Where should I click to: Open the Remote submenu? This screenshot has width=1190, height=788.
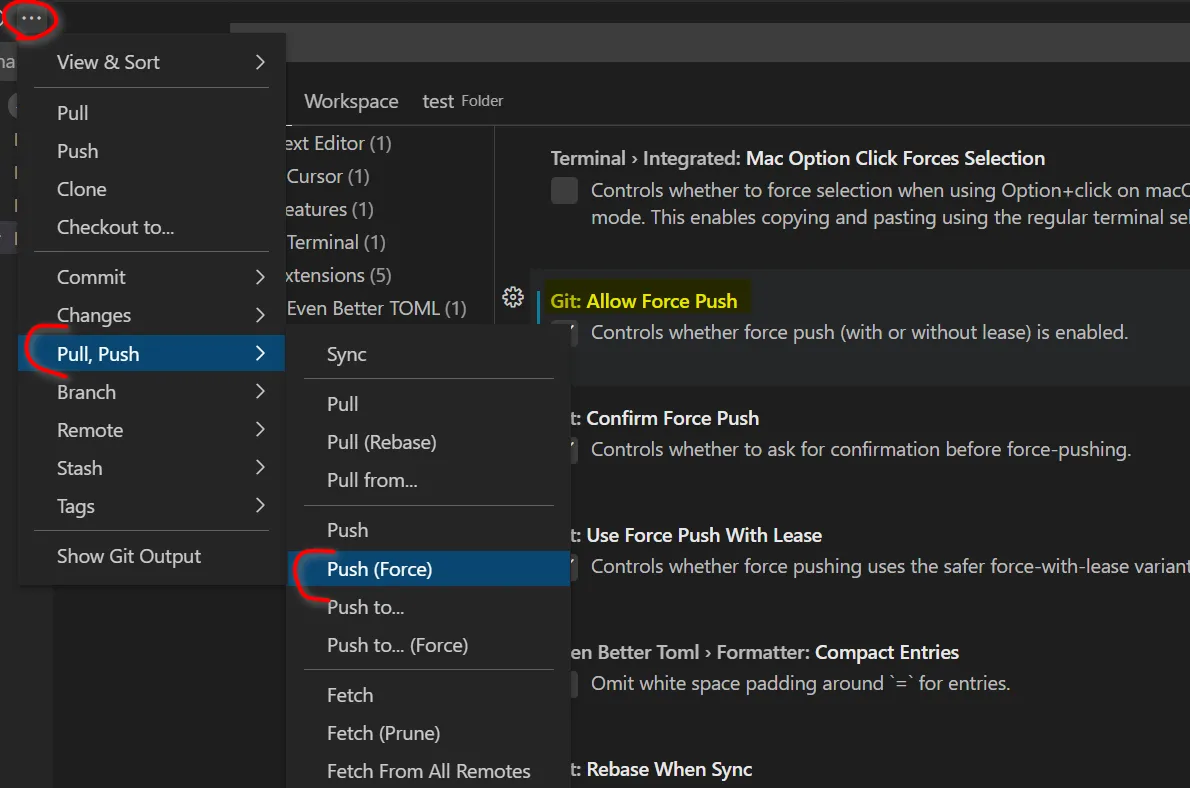click(90, 430)
